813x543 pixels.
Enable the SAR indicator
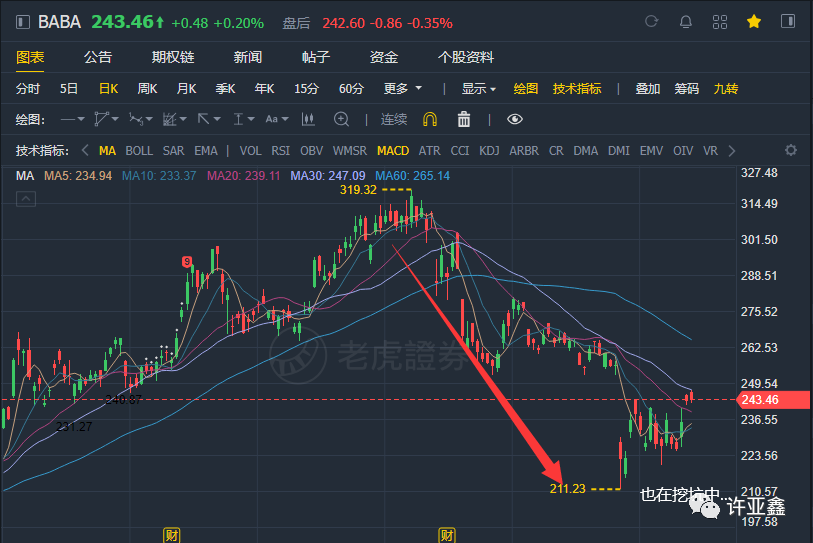(x=173, y=150)
